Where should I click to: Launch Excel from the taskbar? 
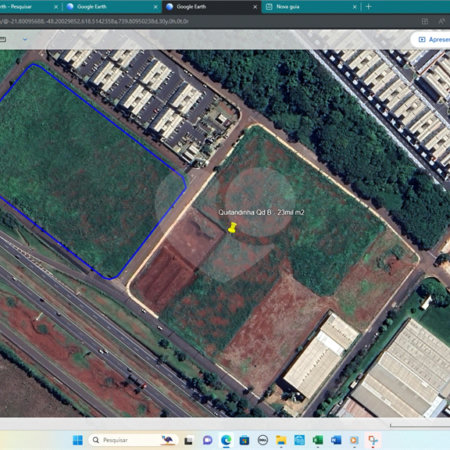coord(317,440)
